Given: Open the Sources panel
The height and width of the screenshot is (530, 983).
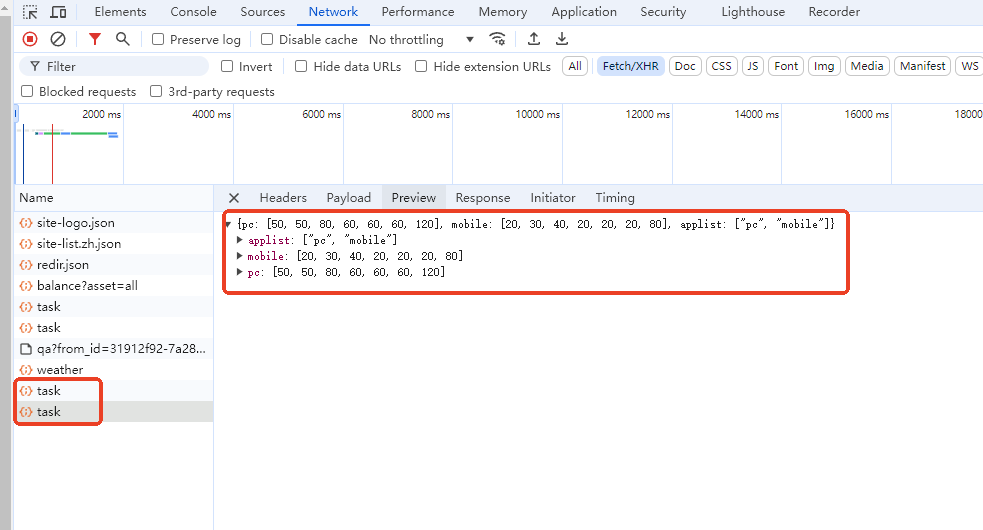Looking at the screenshot, I should [263, 12].
